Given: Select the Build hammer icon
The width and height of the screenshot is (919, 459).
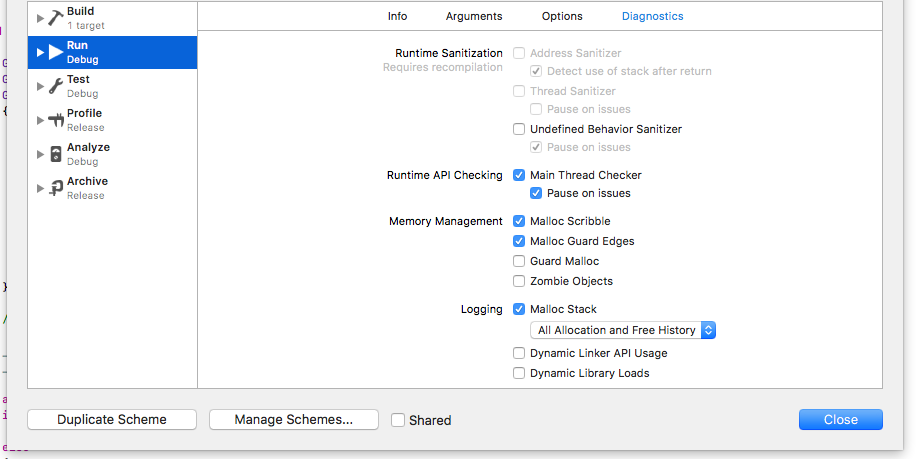Looking at the screenshot, I should click(x=56, y=18).
